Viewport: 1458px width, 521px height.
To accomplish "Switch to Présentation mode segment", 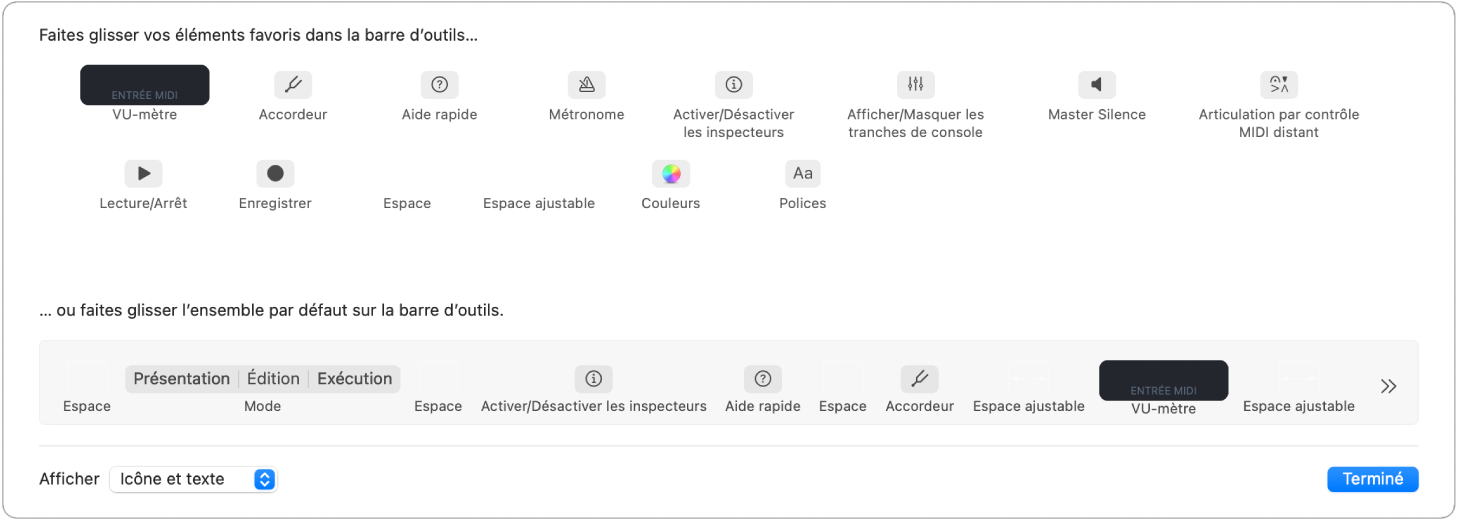I will [182, 378].
